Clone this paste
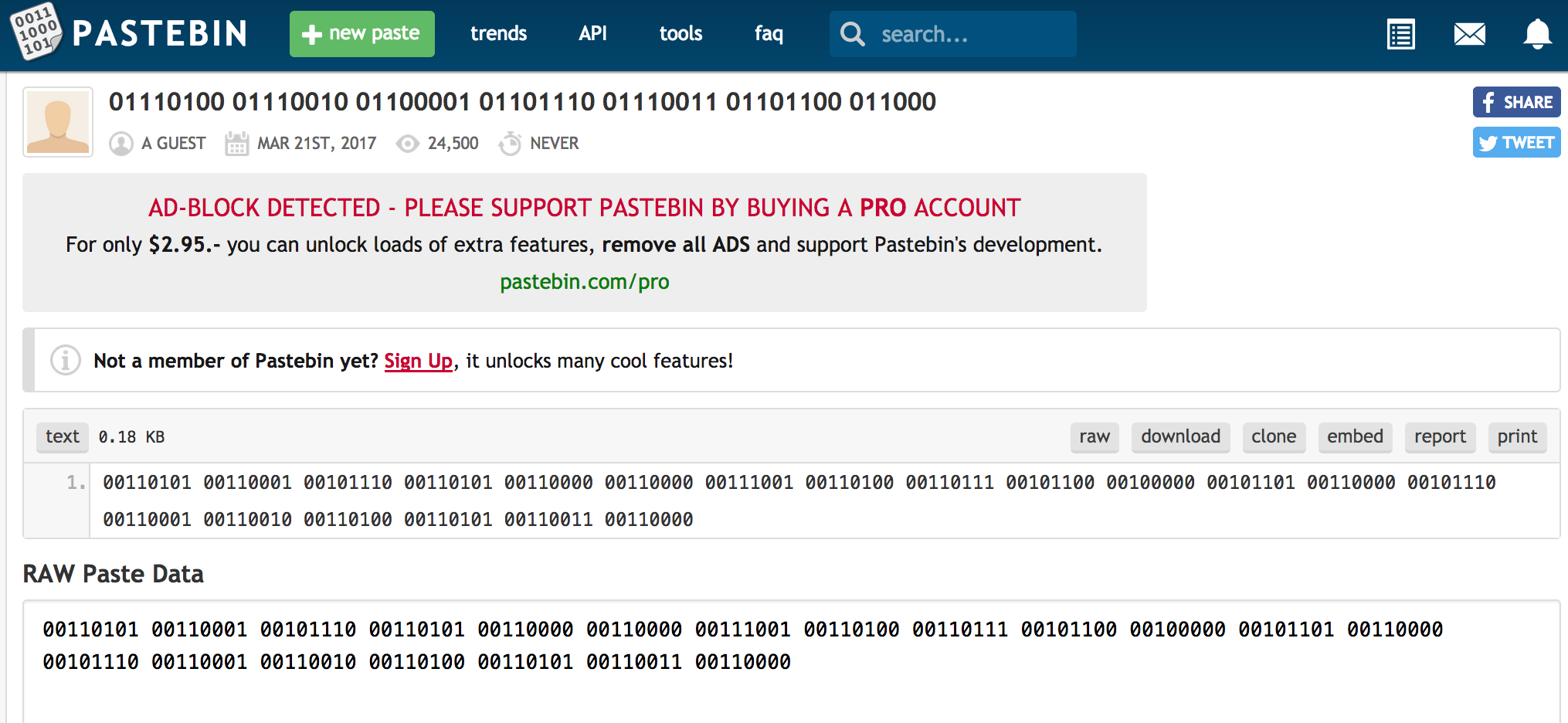This screenshot has height=723, width=1568. click(1274, 437)
